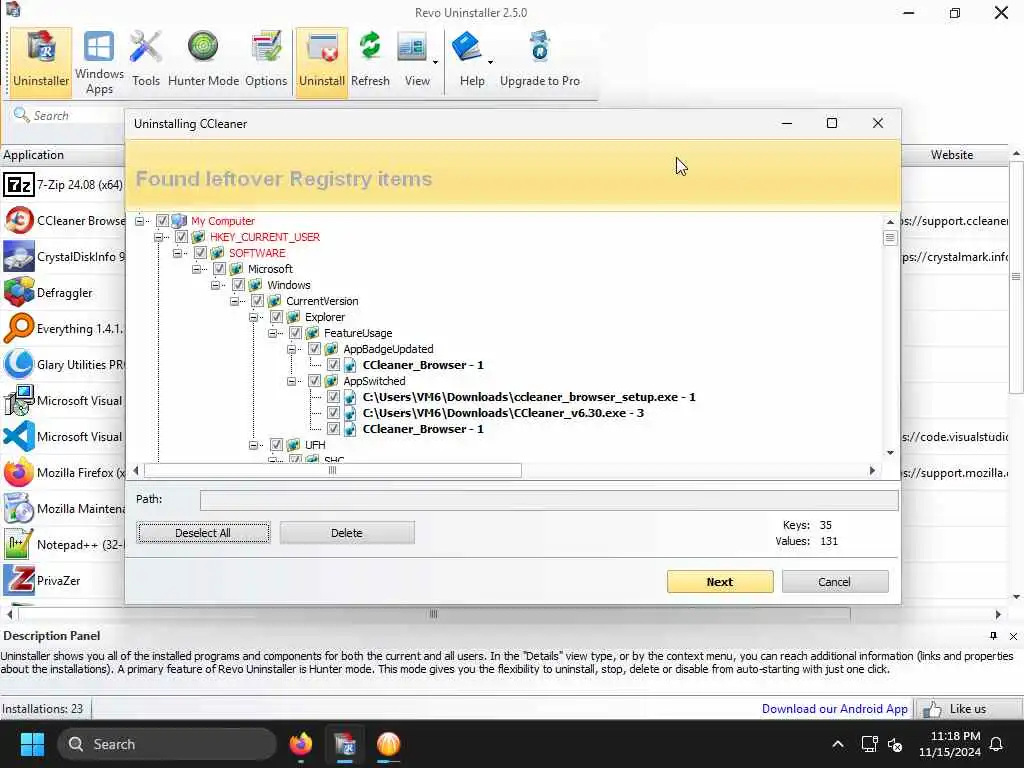Click the registry tree horizontal scrollbar thumb
Viewport: 1024px width, 768px height.
332,470
